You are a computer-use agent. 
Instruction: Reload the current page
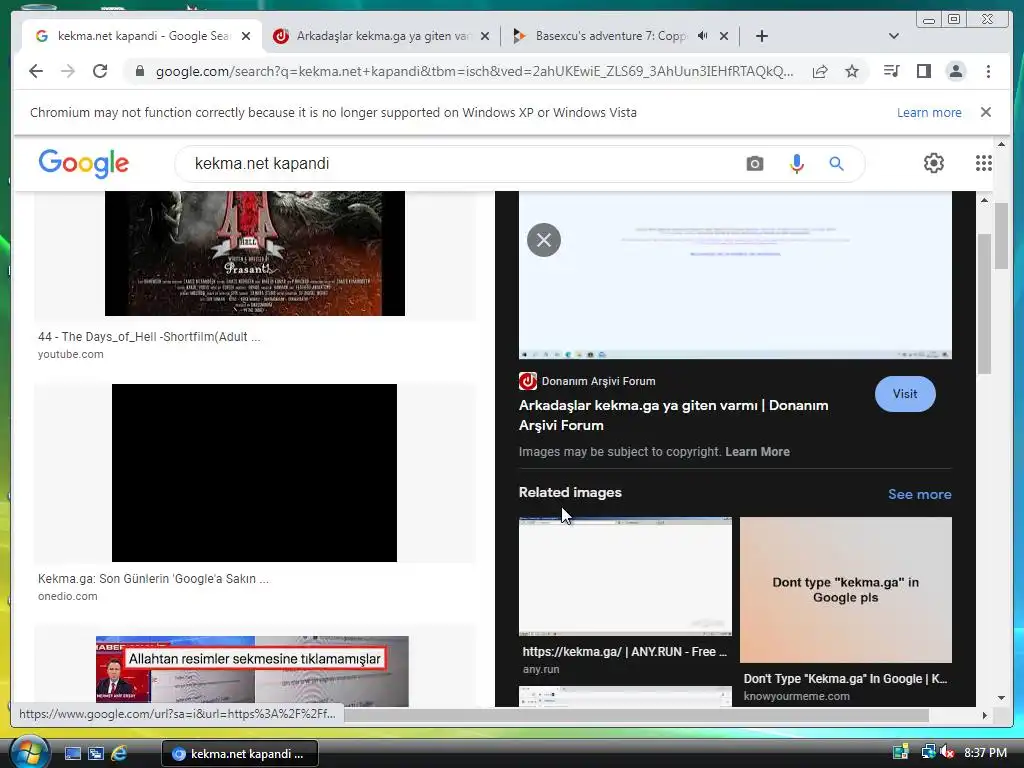click(x=100, y=71)
